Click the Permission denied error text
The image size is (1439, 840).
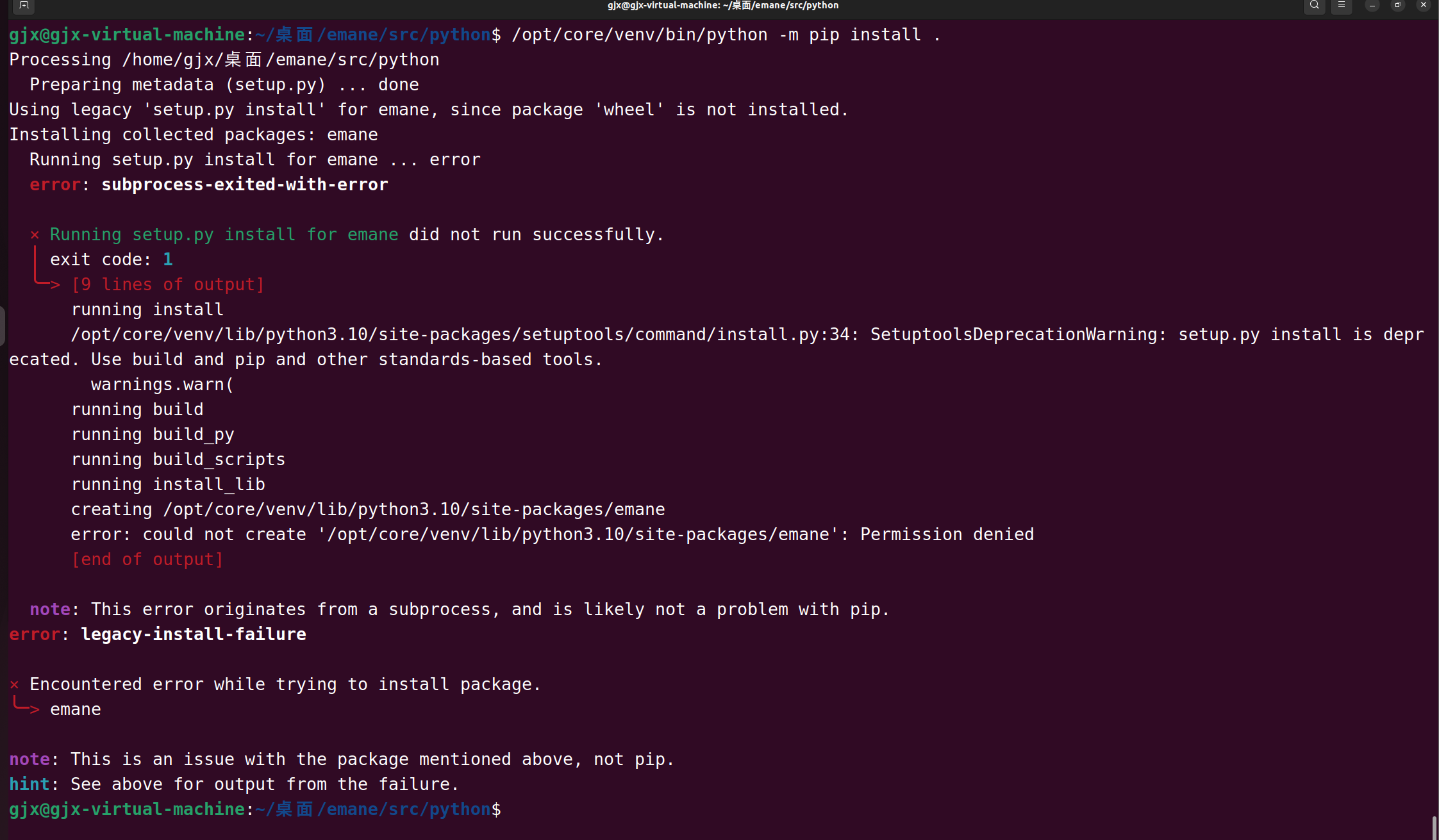[947, 534]
